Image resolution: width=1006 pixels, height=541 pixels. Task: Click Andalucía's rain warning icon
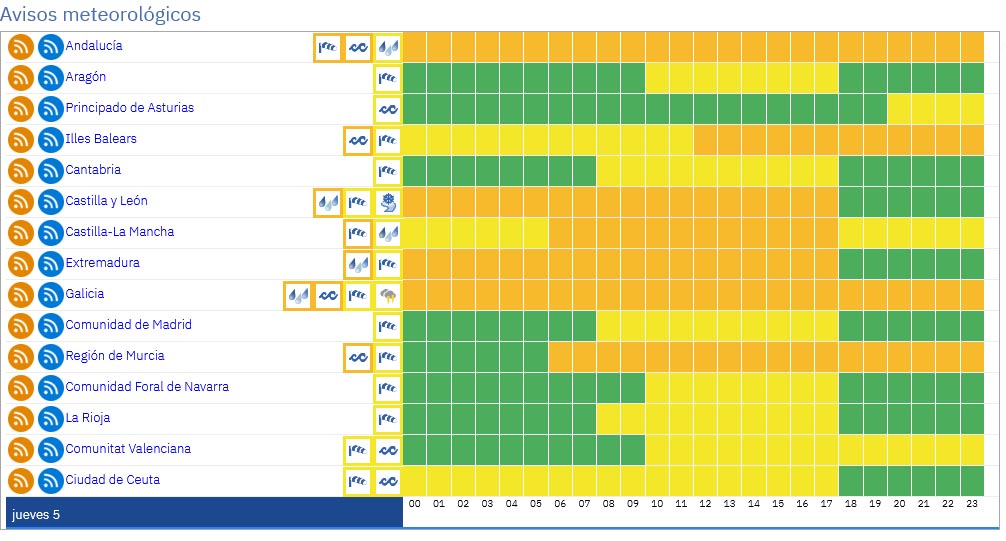[388, 47]
